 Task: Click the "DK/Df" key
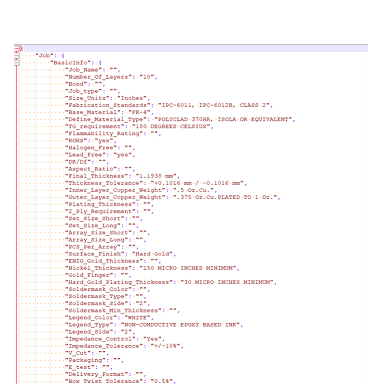[78, 162]
